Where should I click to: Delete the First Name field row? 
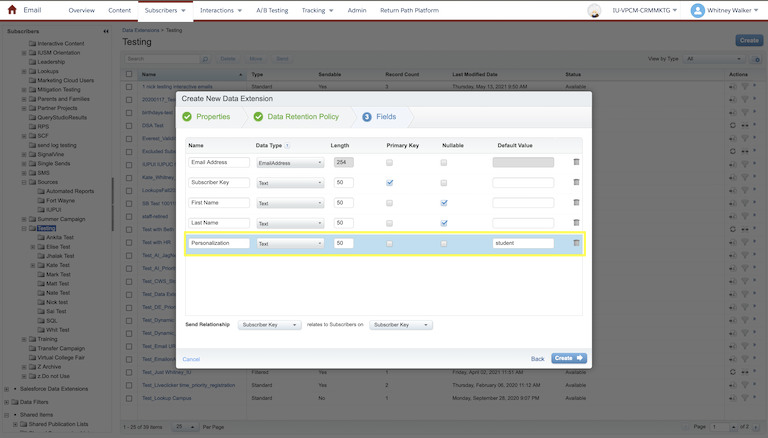tap(576, 202)
